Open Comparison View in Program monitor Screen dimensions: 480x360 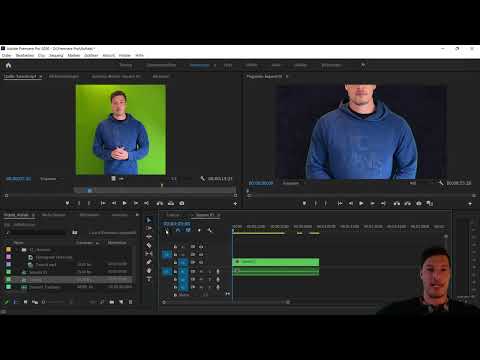point(430,203)
